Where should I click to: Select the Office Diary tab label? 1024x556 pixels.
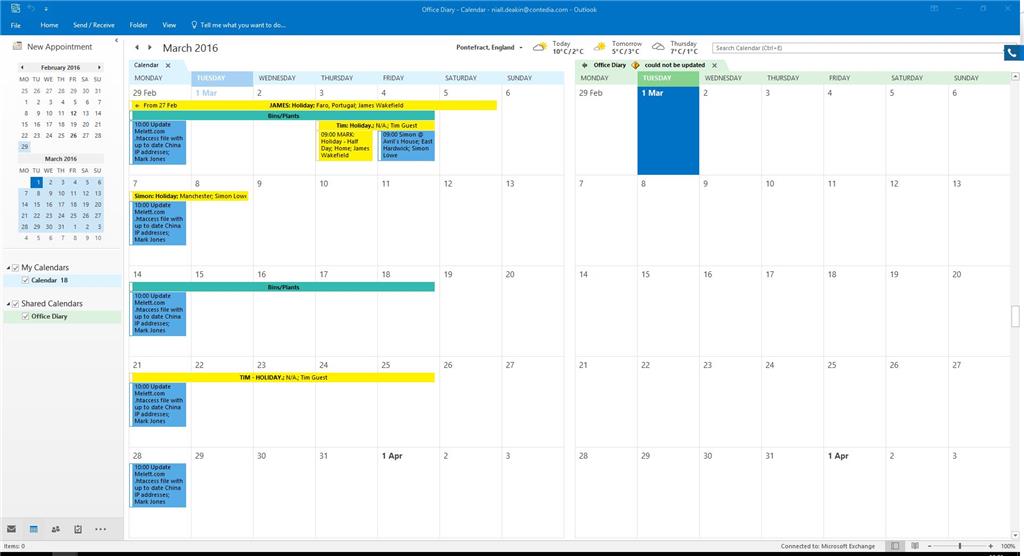(609, 65)
